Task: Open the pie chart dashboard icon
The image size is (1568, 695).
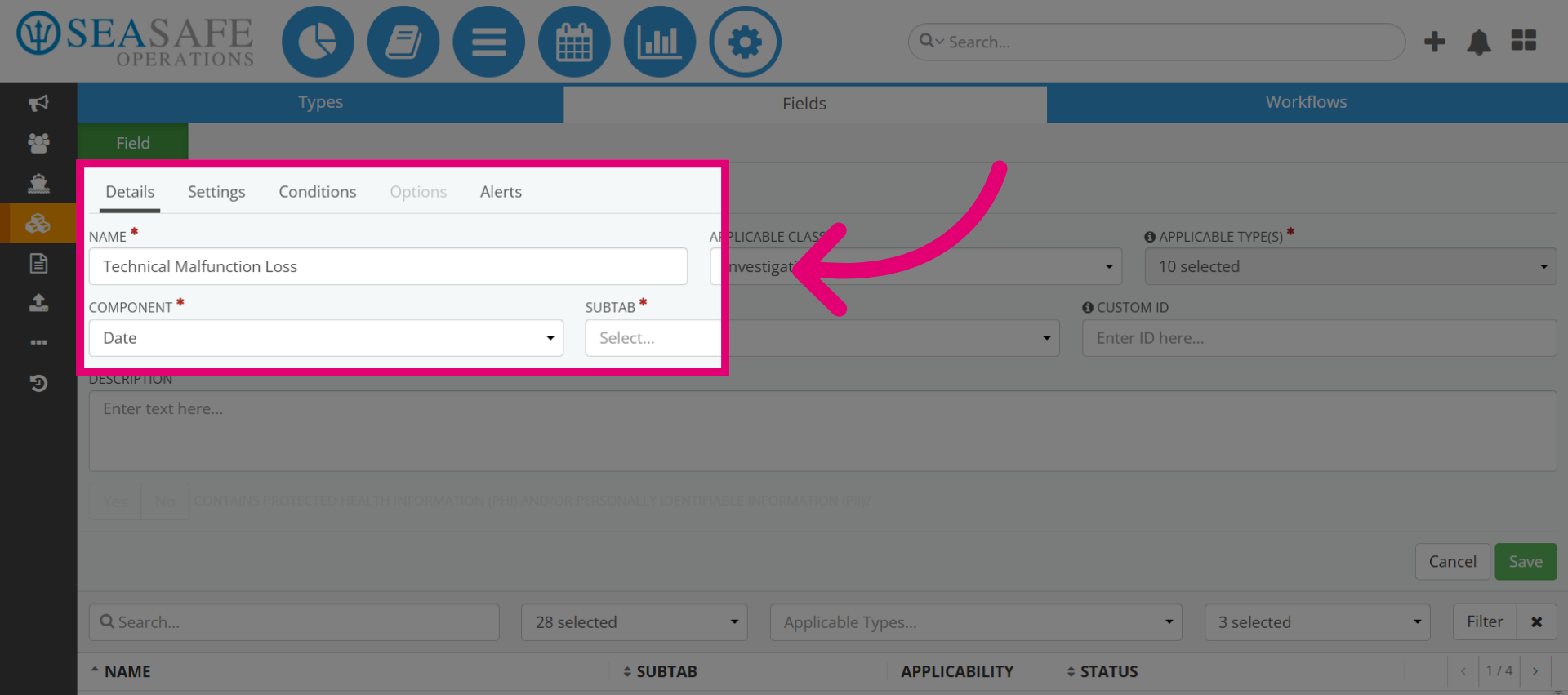Action: pyautogui.click(x=318, y=42)
